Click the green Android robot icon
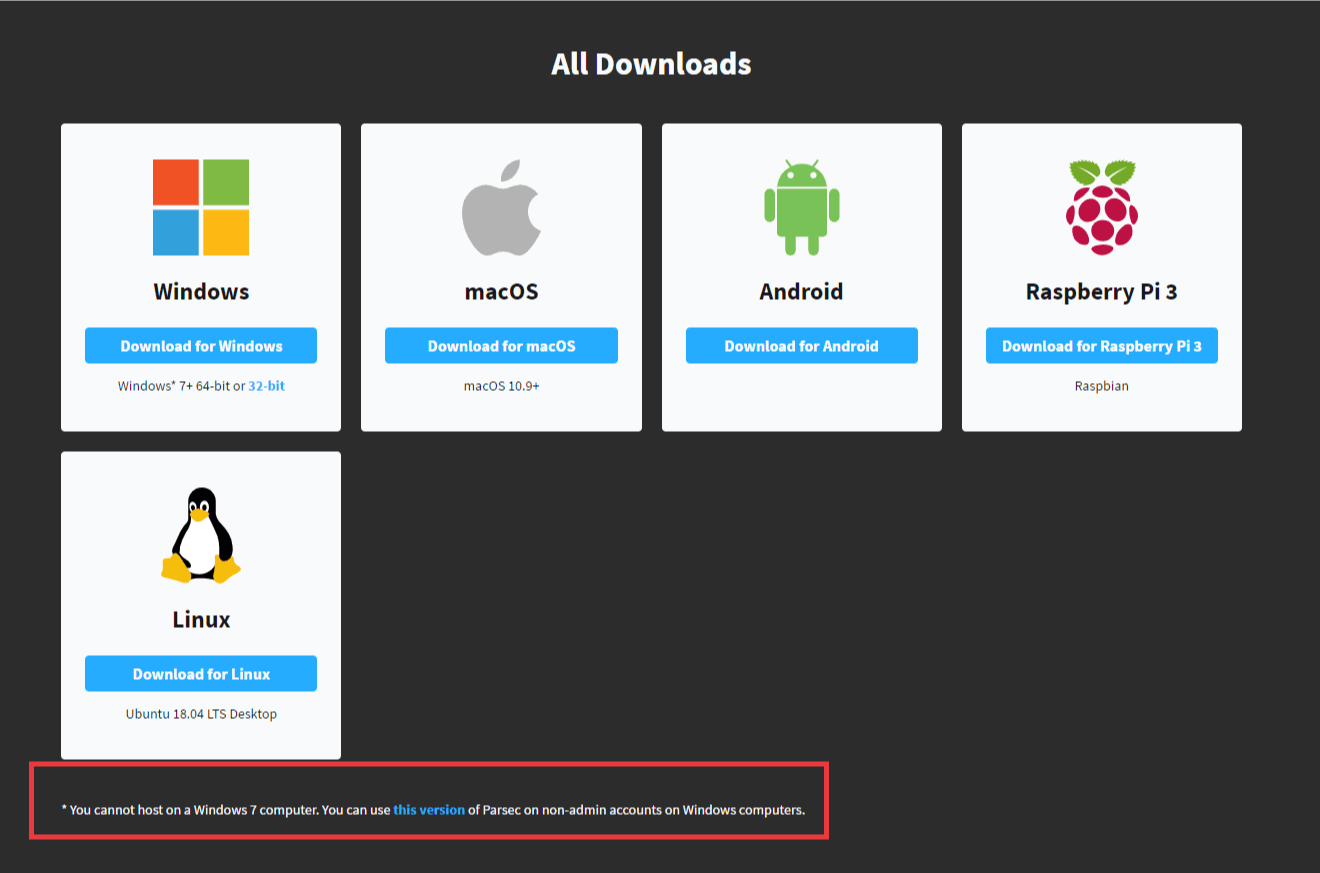The width and height of the screenshot is (1320, 873). coord(801,207)
